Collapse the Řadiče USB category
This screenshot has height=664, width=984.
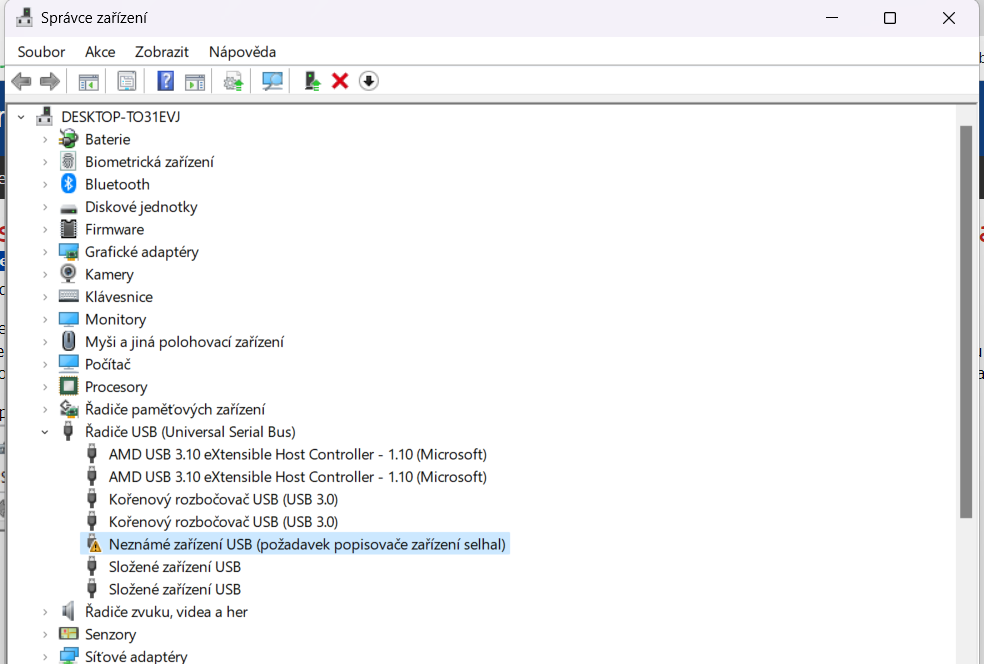[45, 432]
